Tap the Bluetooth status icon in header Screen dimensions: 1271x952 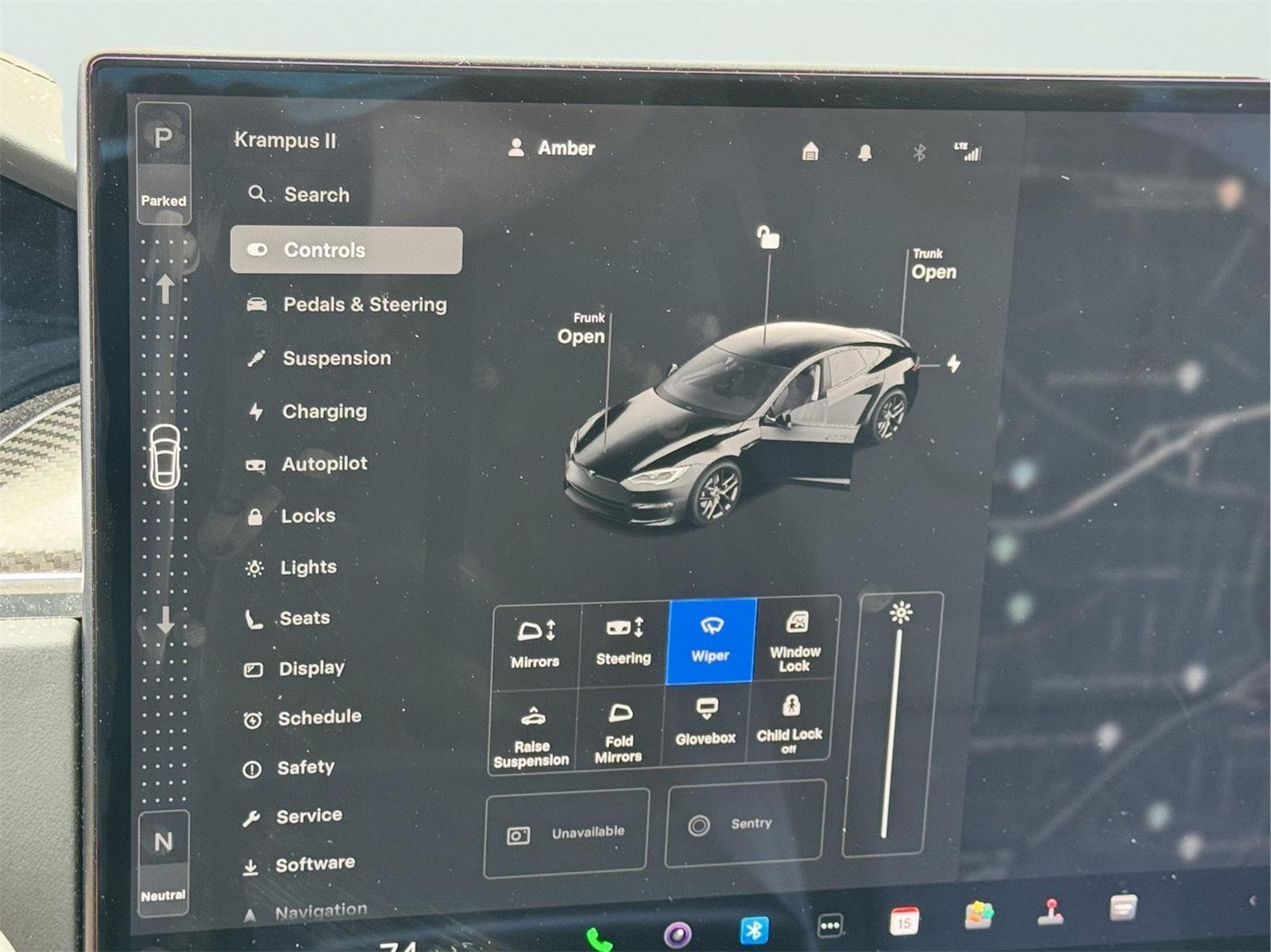919,152
